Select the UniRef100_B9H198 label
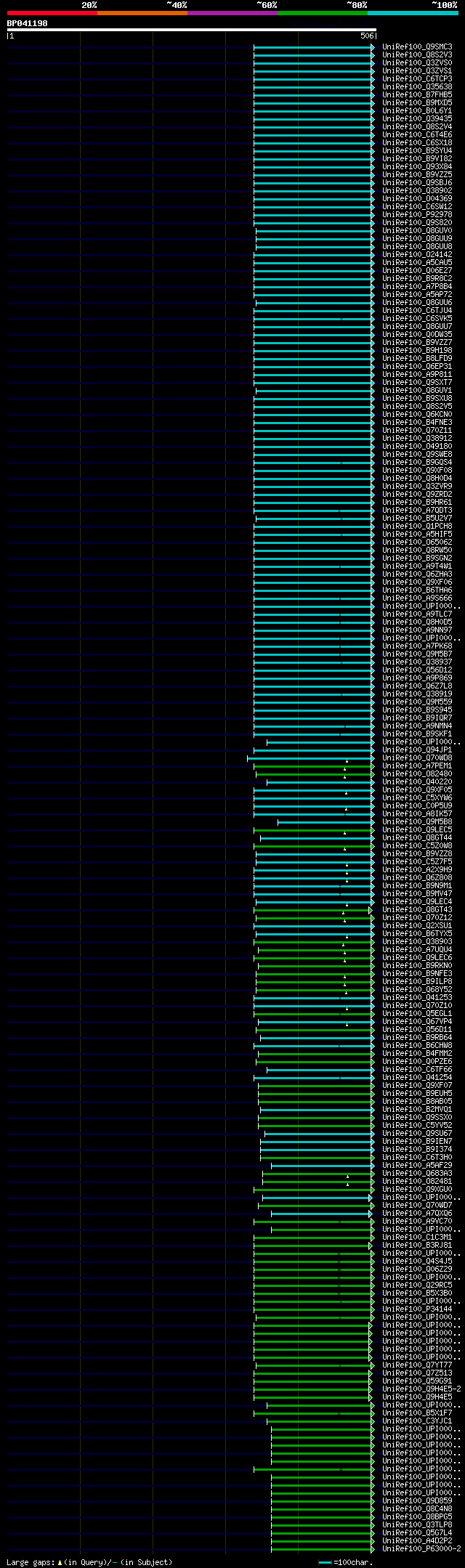Viewport: 465px width, 1568px height. (417, 350)
